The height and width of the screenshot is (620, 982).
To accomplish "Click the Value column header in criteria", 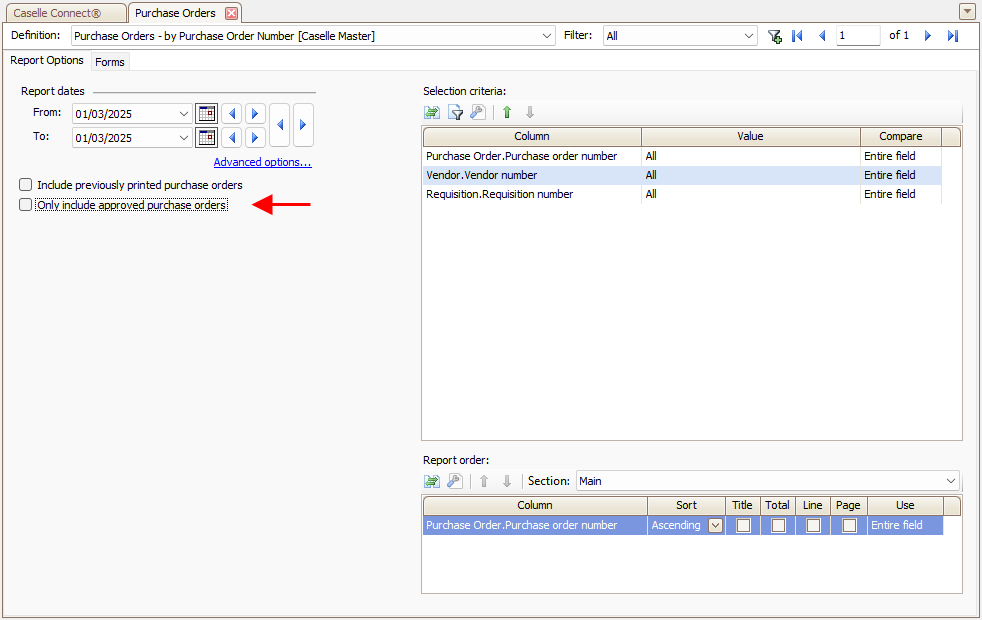I will pyautogui.click(x=750, y=137).
